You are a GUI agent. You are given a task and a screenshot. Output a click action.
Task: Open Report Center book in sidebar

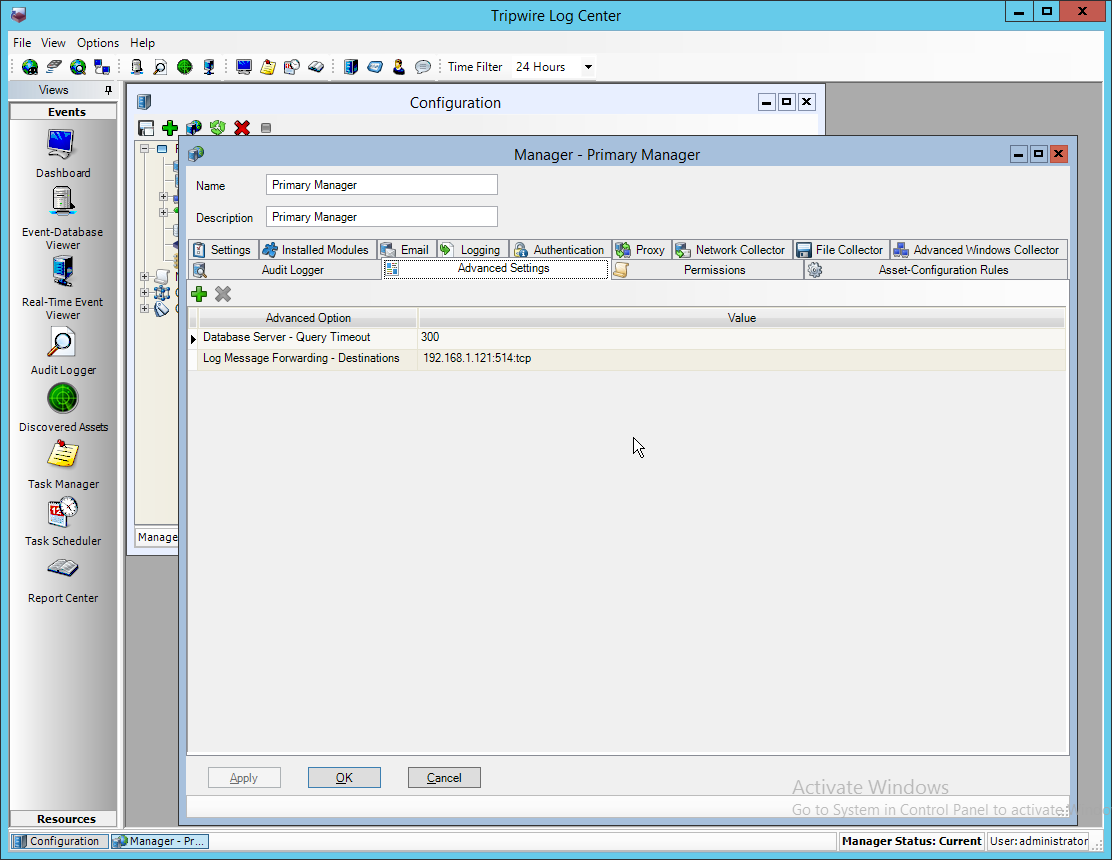coord(62,580)
